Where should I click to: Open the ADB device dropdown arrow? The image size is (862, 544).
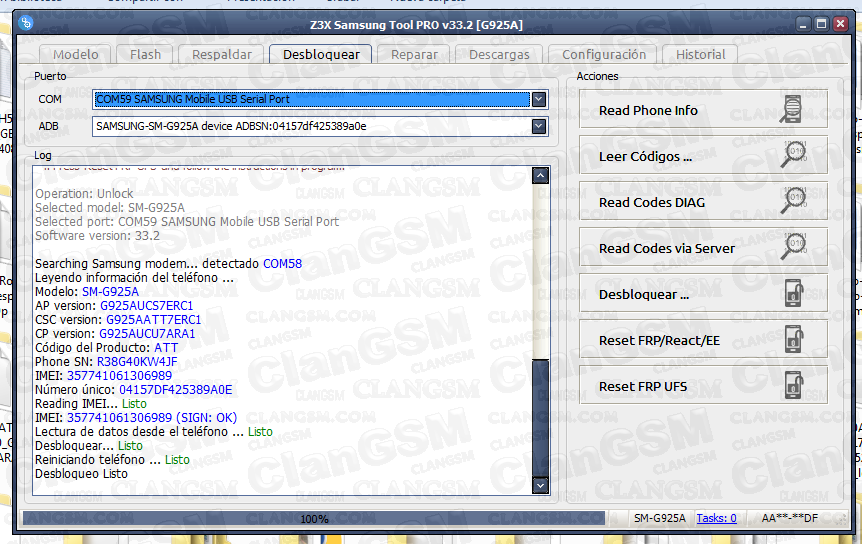[x=539, y=126]
